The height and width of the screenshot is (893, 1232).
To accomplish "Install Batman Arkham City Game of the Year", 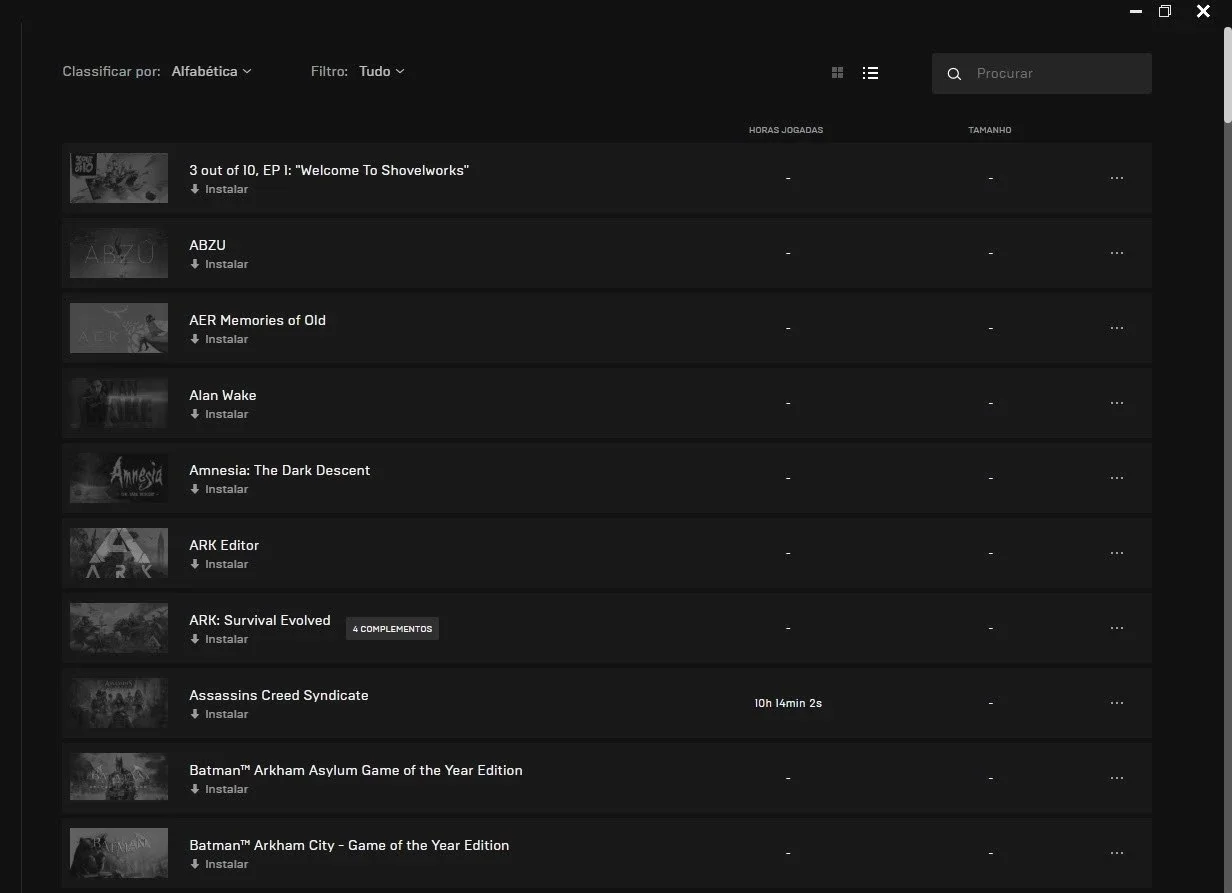I will point(219,864).
